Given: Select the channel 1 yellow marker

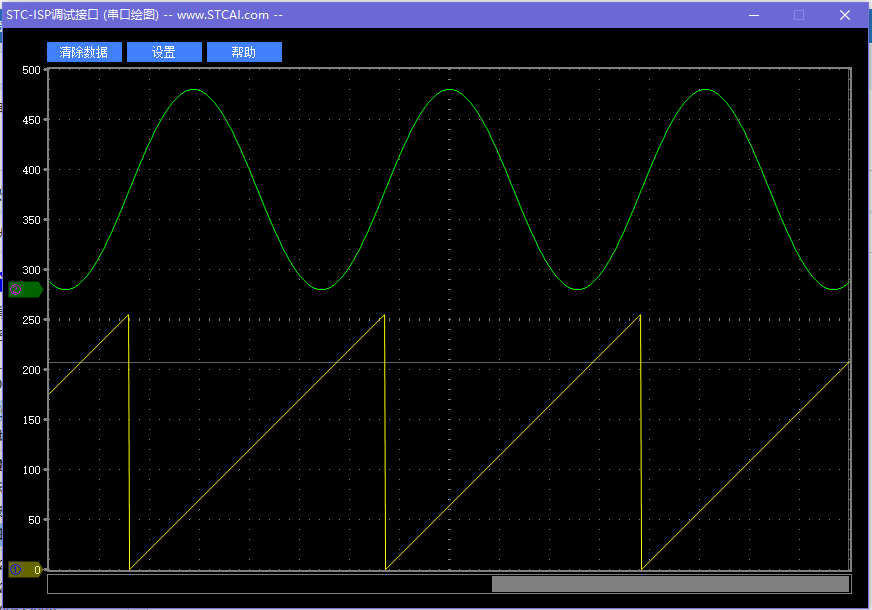Looking at the screenshot, I should (25, 569).
